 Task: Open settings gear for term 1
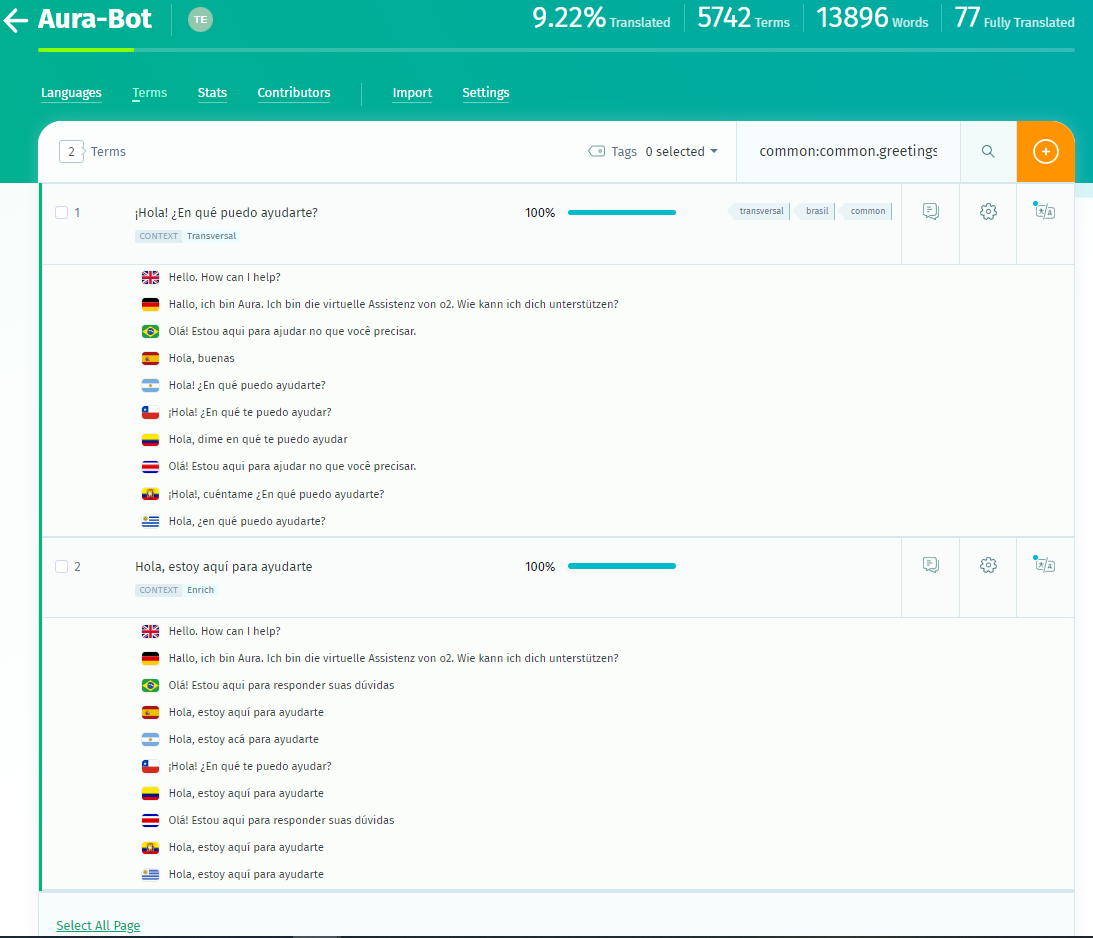pyautogui.click(x=988, y=211)
